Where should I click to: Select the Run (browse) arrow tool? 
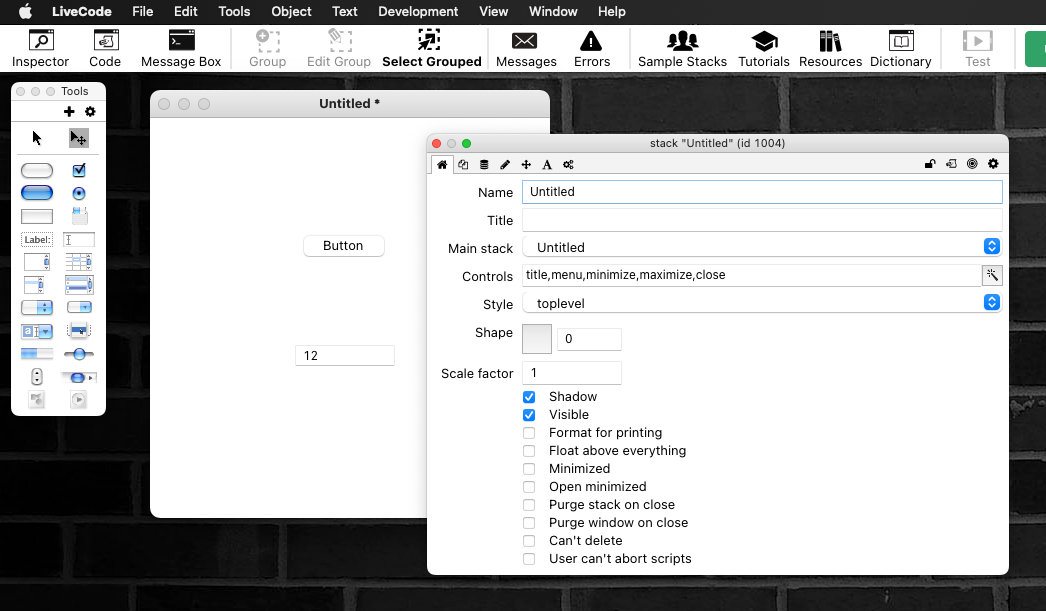coord(37,138)
